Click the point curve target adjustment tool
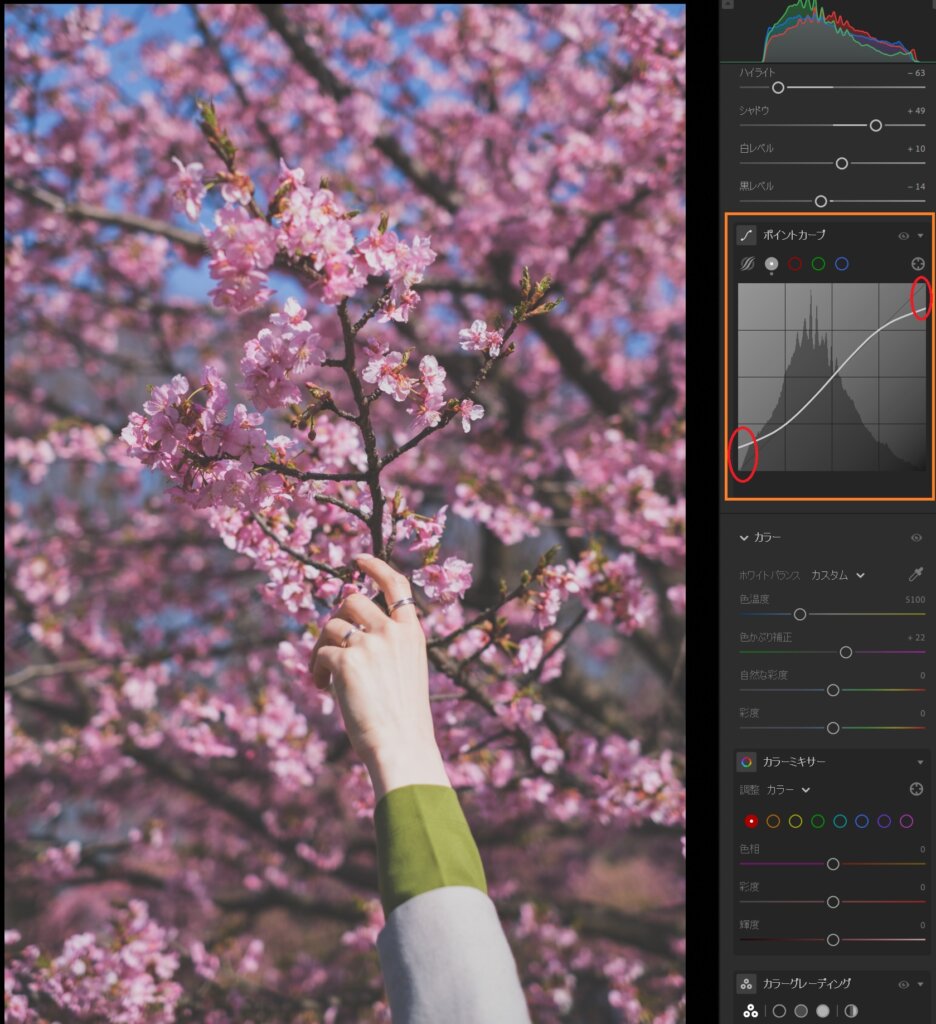Screen dimensions: 936x1024 916,264
